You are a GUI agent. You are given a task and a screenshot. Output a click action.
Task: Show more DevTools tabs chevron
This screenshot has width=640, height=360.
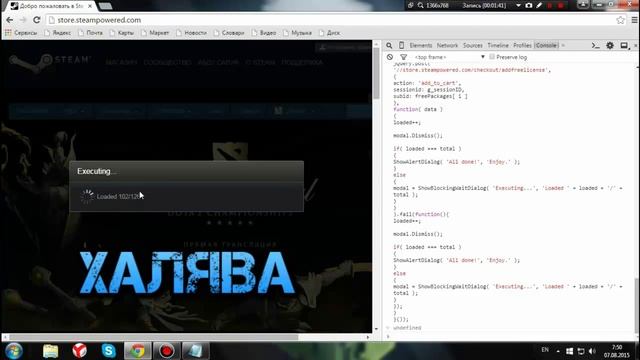click(563, 45)
